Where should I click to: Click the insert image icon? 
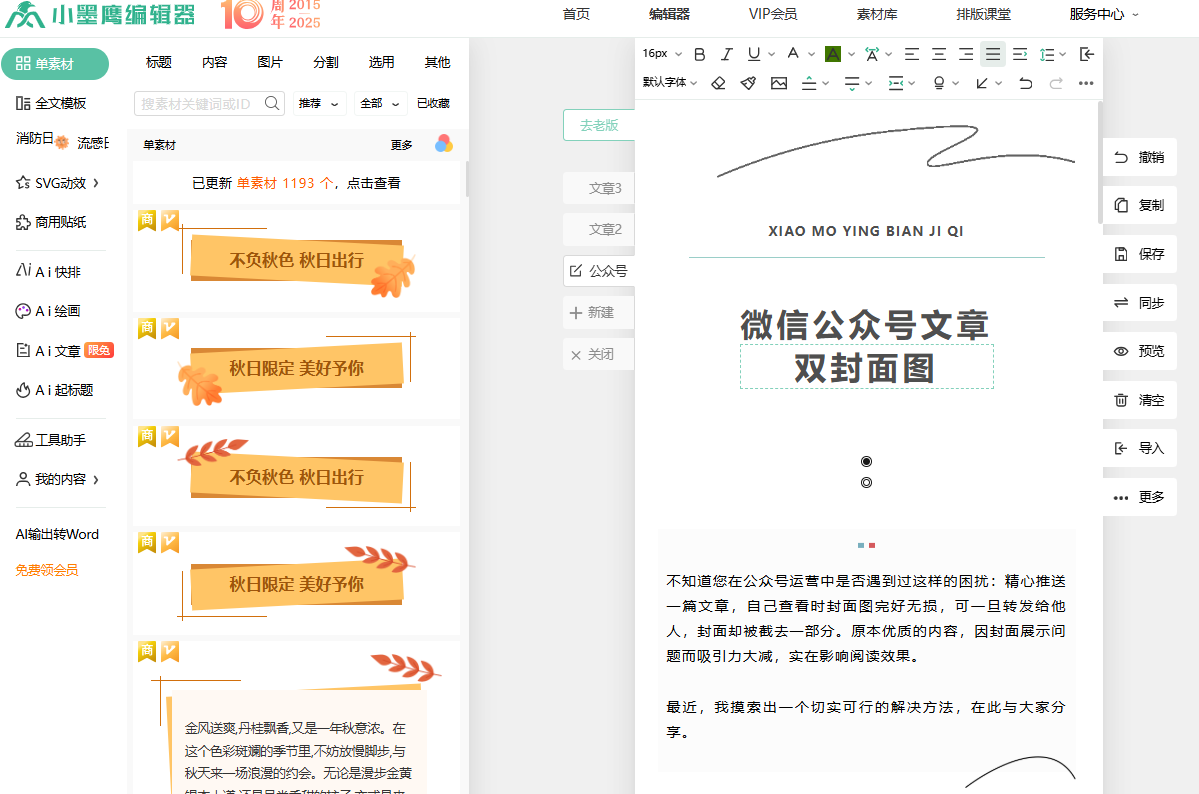tap(779, 83)
